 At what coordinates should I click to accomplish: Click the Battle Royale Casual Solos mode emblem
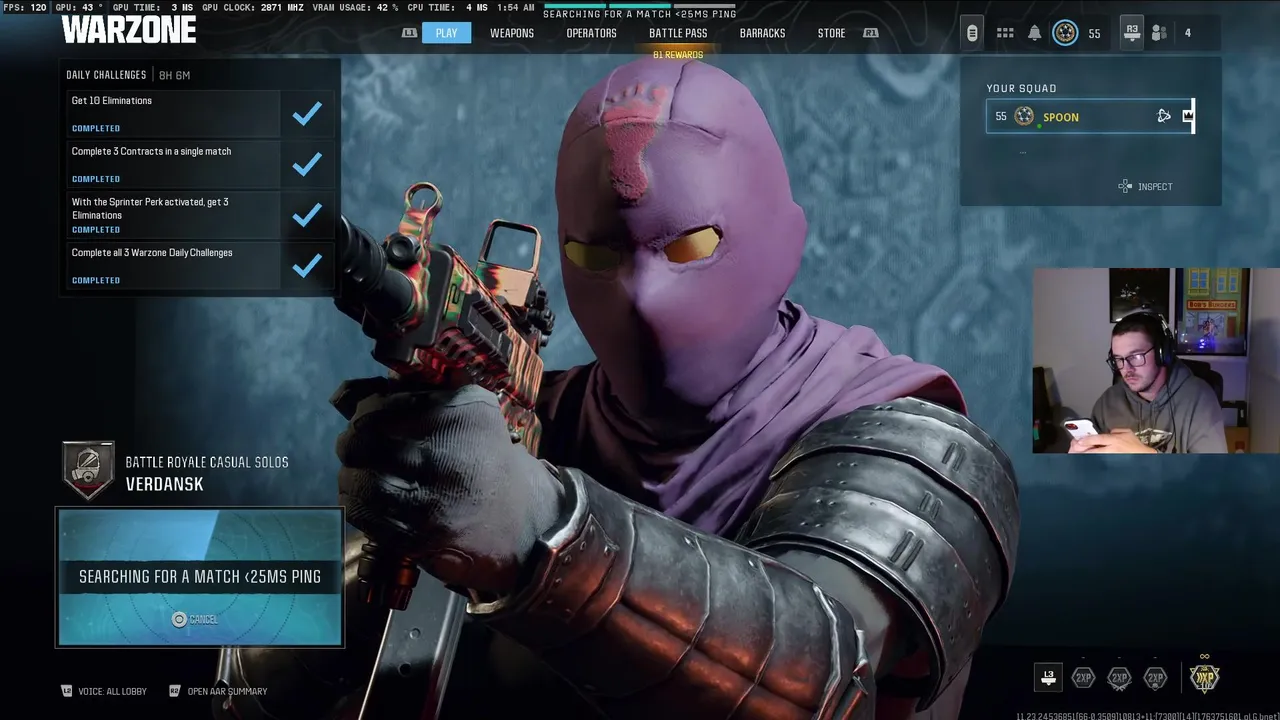[x=89, y=470]
